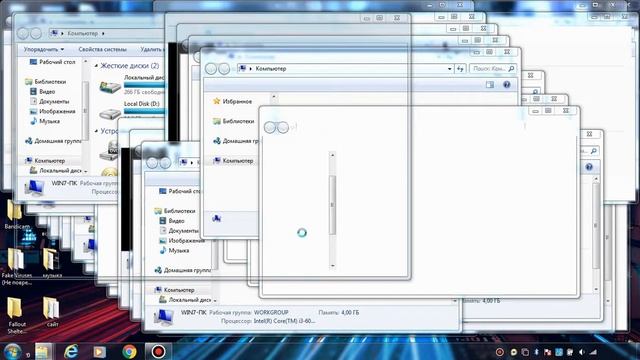Viewport: 640px width, 360px height.
Task: Select the Компьютер breadcrumb in top-left address bar
Action: [x=83, y=33]
